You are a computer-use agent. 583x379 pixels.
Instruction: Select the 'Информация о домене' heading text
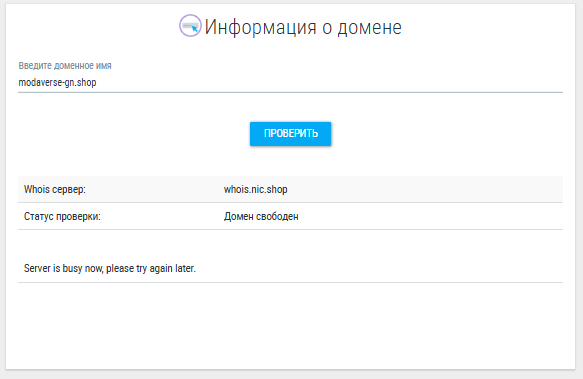(303, 27)
